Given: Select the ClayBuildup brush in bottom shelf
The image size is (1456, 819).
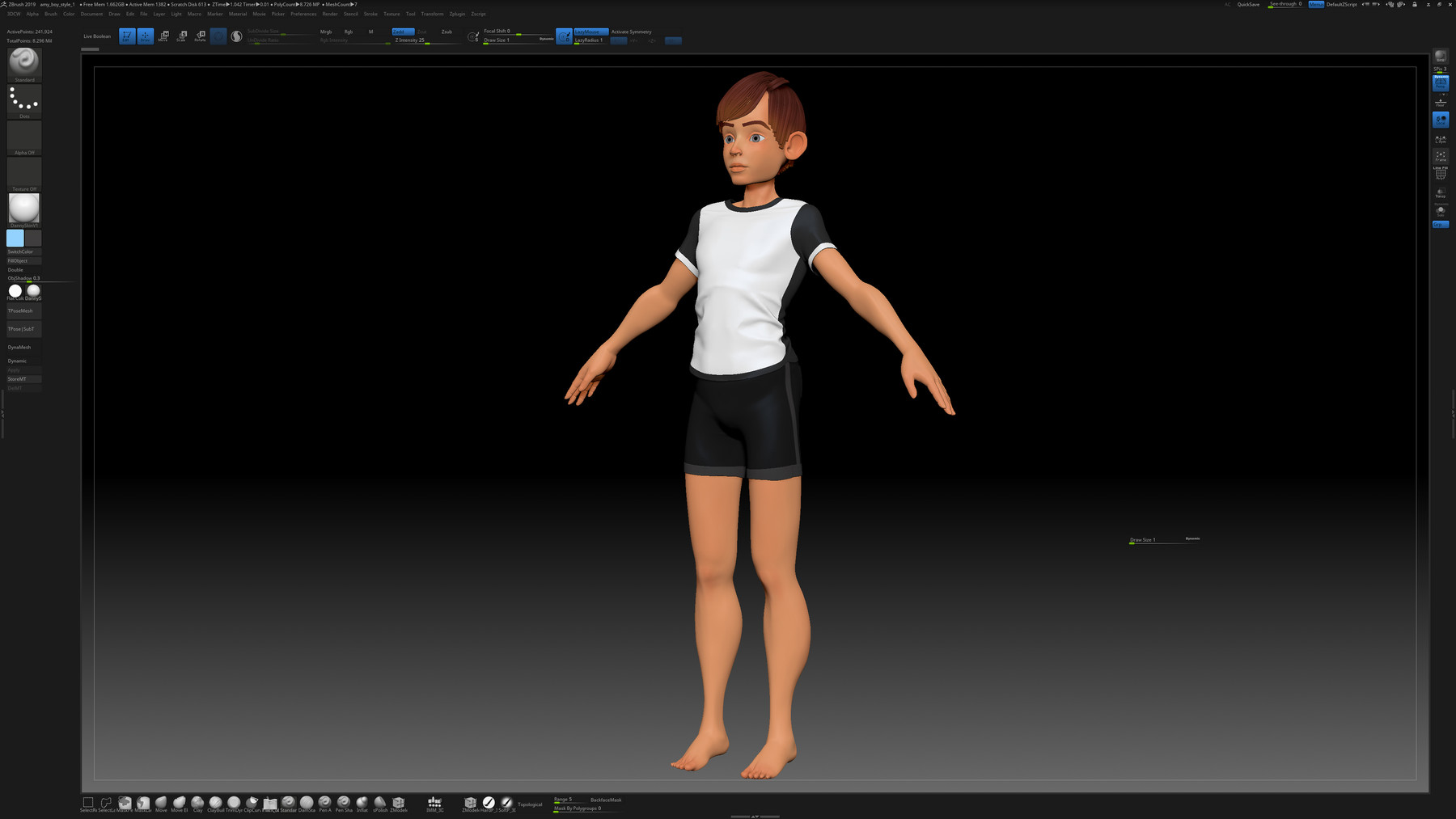Looking at the screenshot, I should pos(216,803).
